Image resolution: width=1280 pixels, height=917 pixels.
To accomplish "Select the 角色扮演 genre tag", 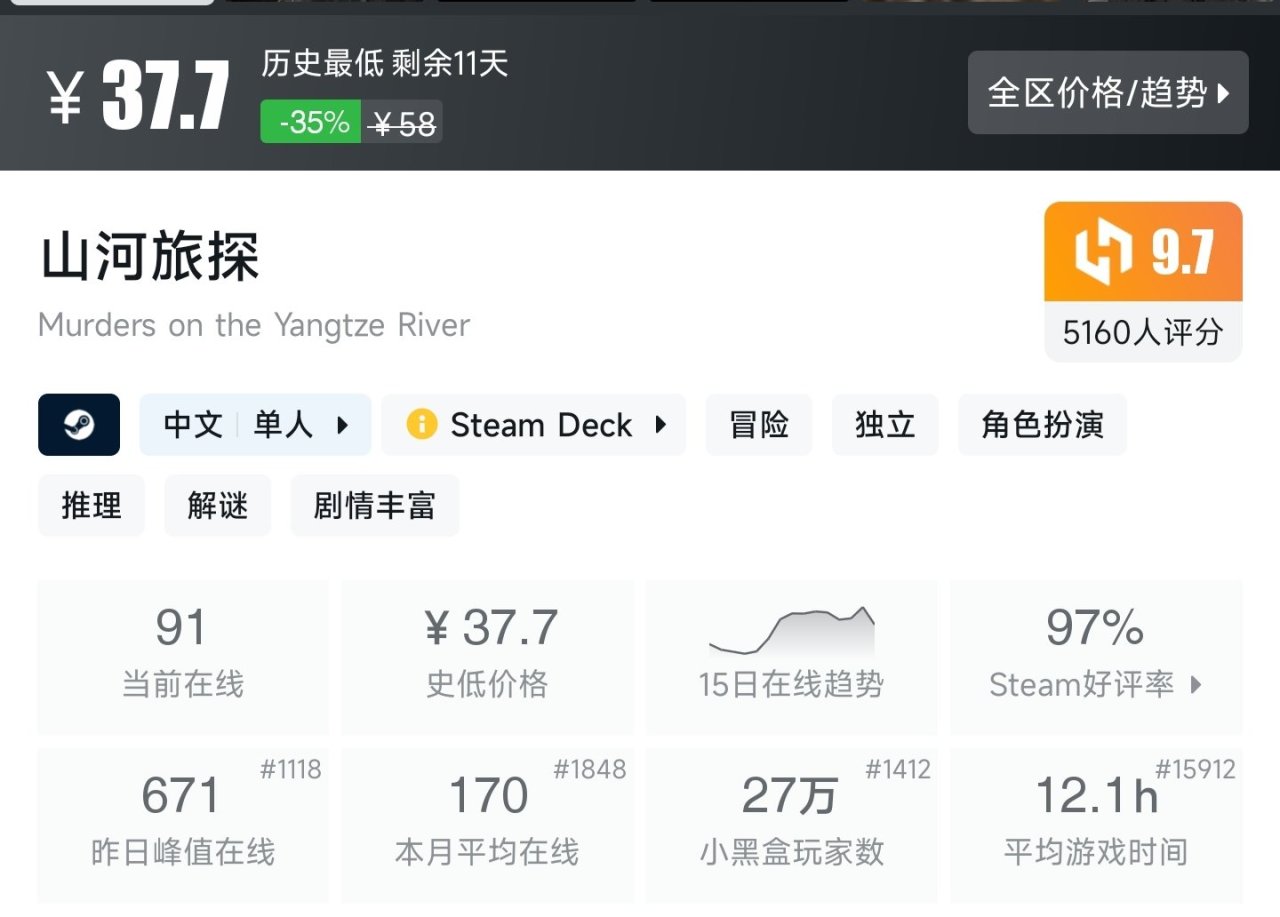I will pos(1042,425).
